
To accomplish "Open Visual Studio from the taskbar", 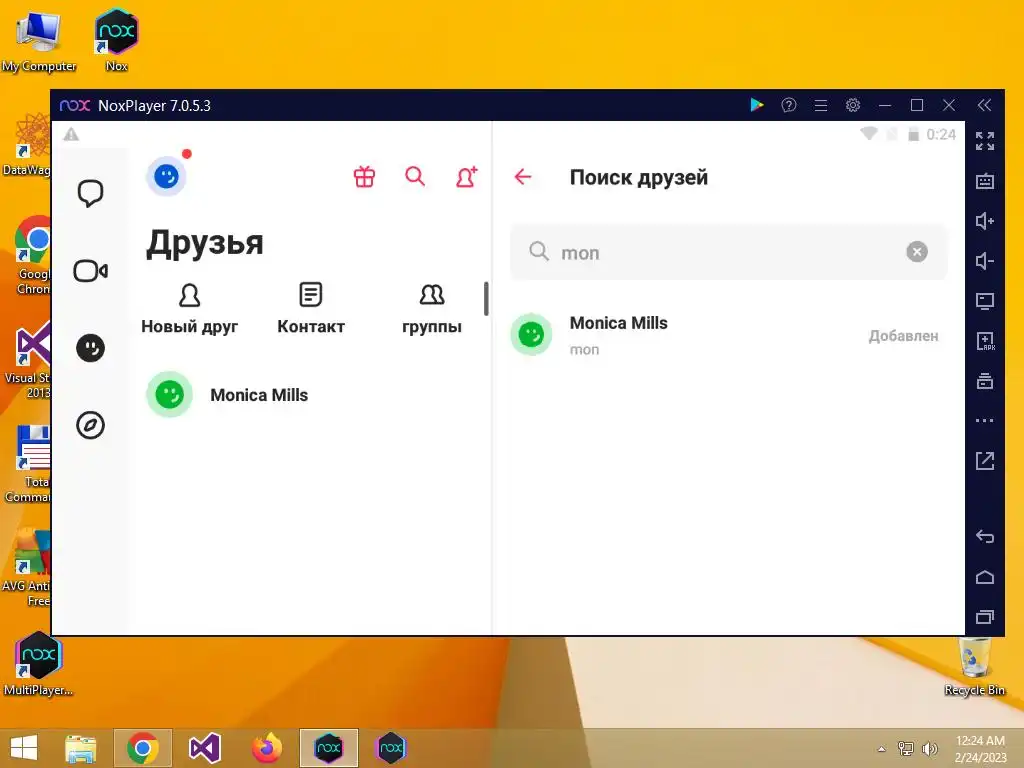I will pos(204,748).
